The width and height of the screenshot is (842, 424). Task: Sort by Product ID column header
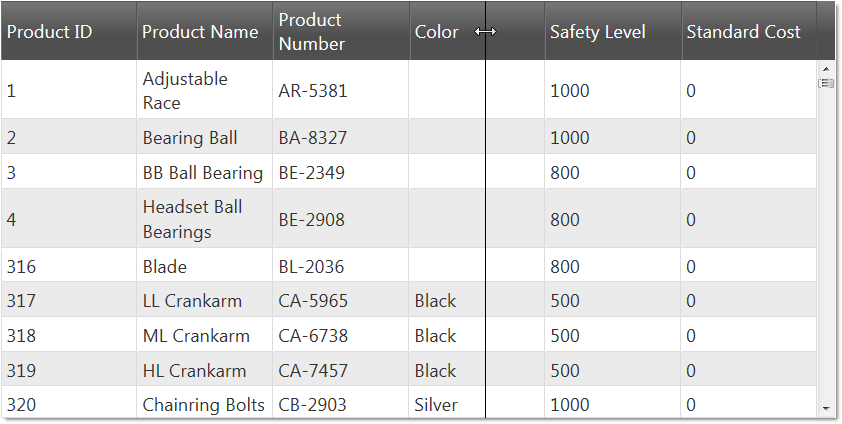[49, 32]
